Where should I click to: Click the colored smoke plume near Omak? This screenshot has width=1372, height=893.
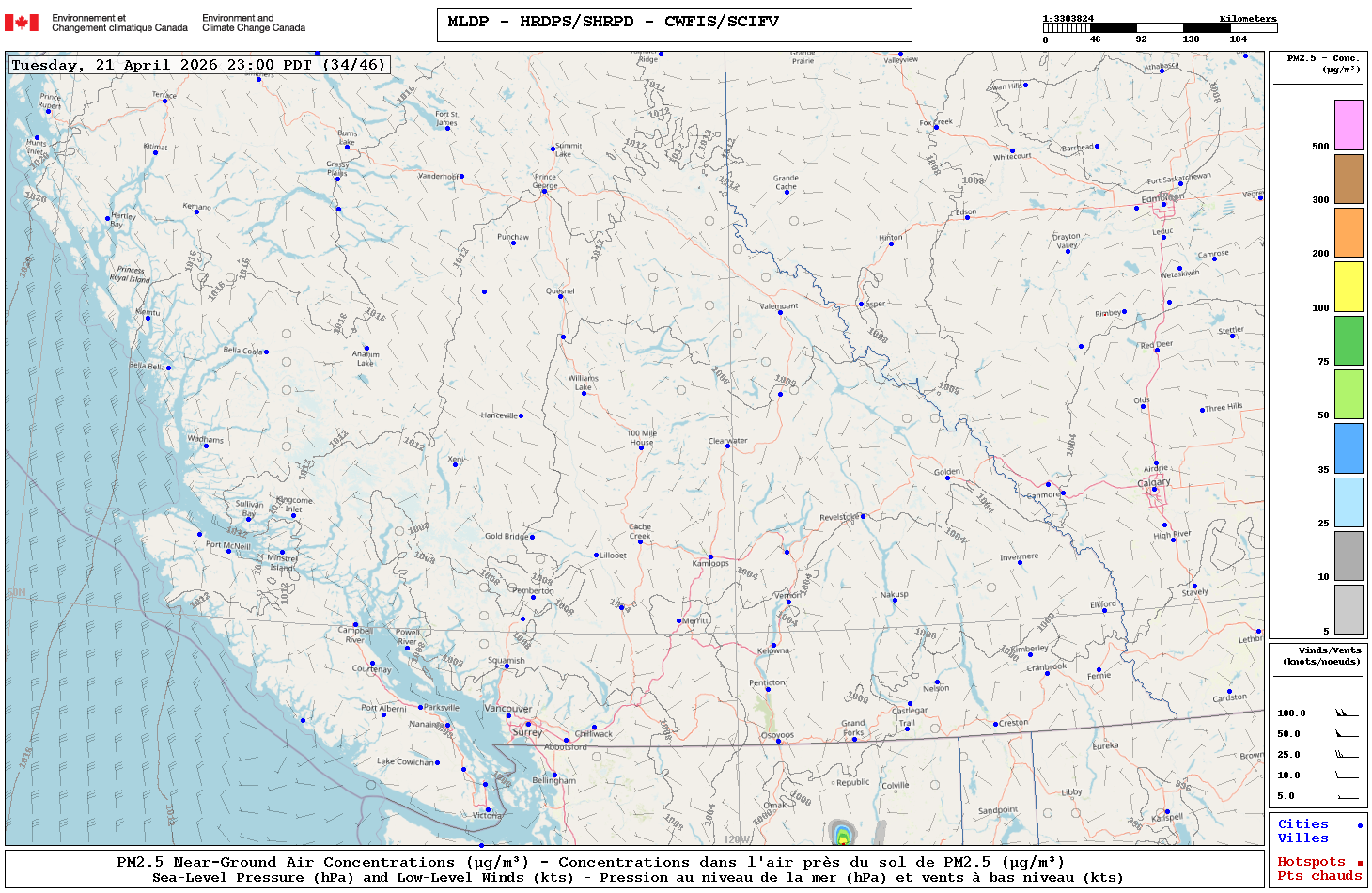click(x=842, y=834)
